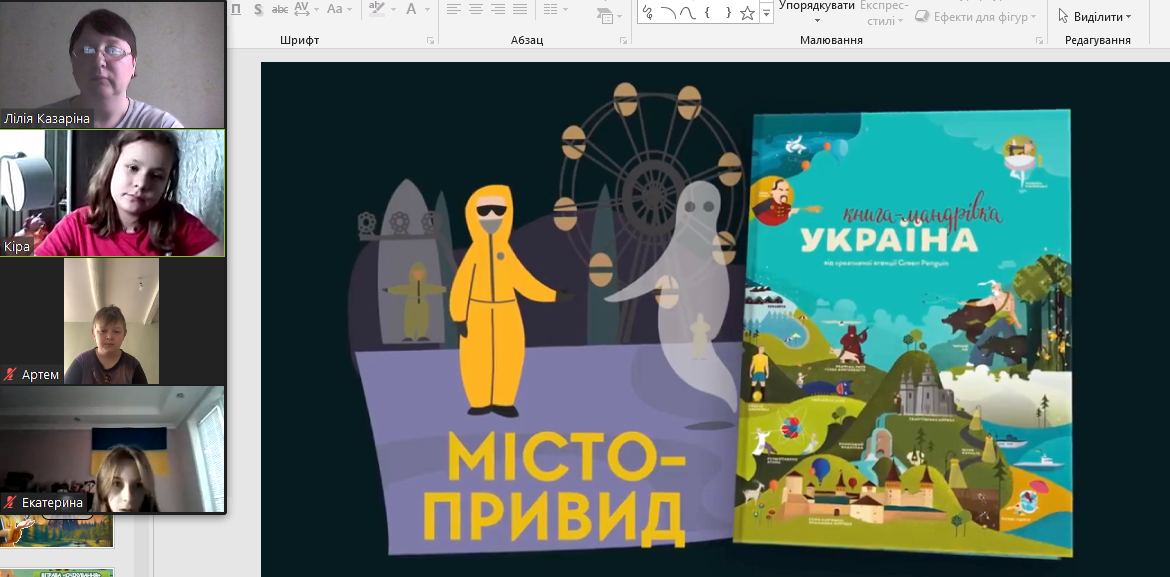This screenshot has height=577, width=1170.
Task: Align text to the right
Action: [x=498, y=9]
